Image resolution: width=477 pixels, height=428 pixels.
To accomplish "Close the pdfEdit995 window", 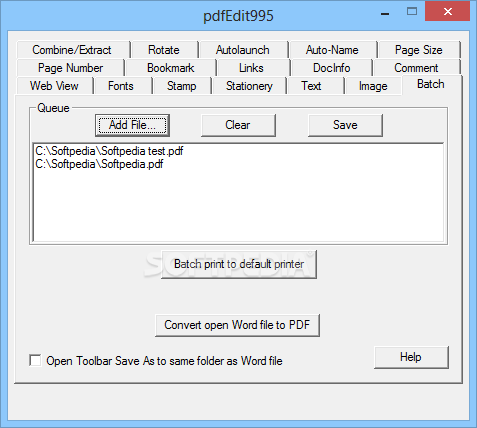I will coord(448,12).
